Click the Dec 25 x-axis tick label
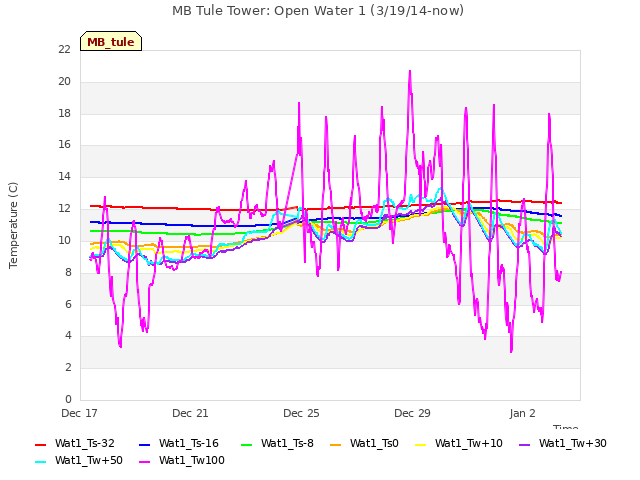This screenshot has width=640, height=480. point(301,413)
